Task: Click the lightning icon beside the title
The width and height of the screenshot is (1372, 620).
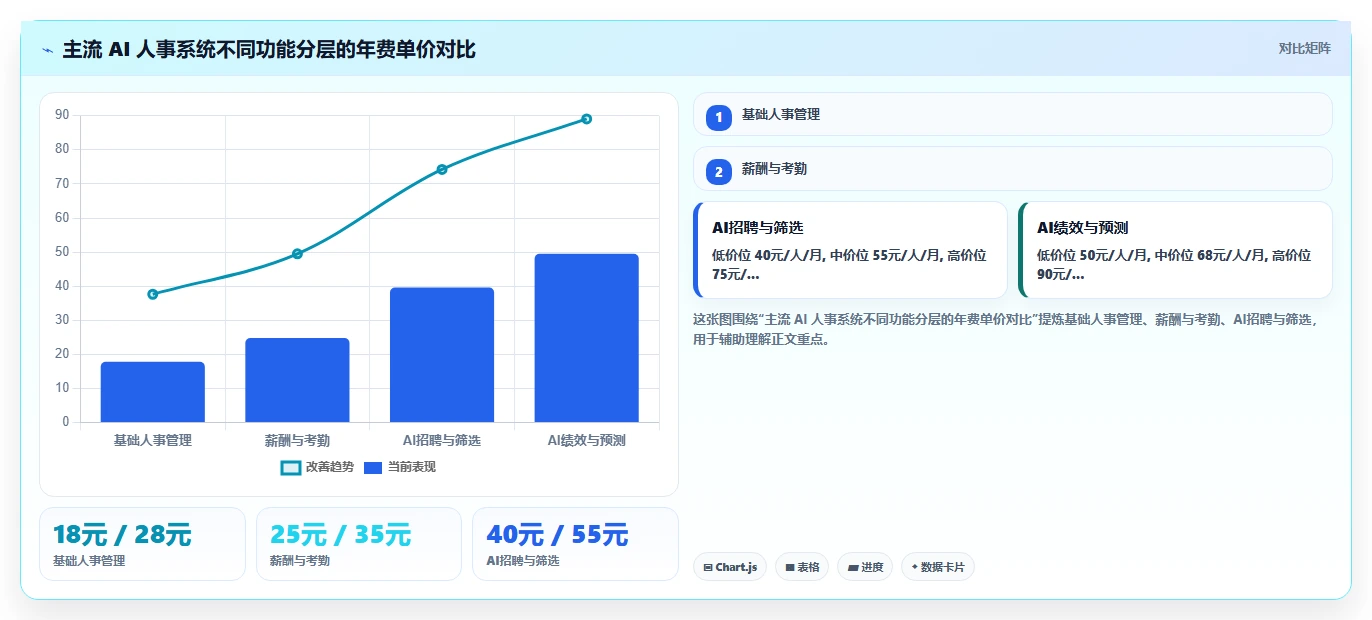Action: (x=48, y=49)
